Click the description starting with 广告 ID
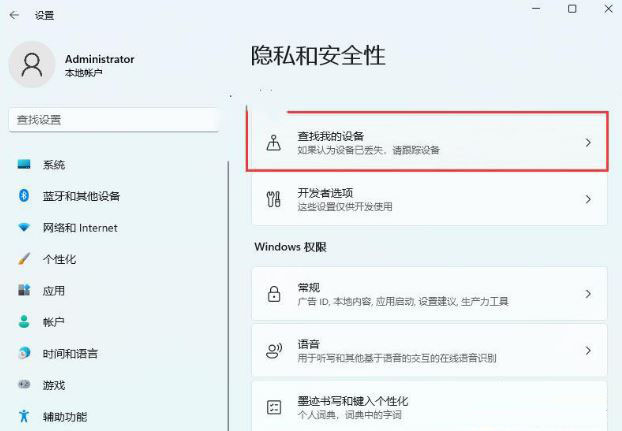Image resolution: width=622 pixels, height=431 pixels. point(403,302)
